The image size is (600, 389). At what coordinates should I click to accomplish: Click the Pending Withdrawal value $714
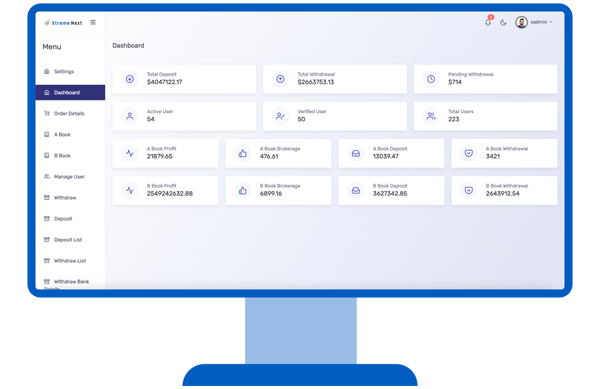455,82
